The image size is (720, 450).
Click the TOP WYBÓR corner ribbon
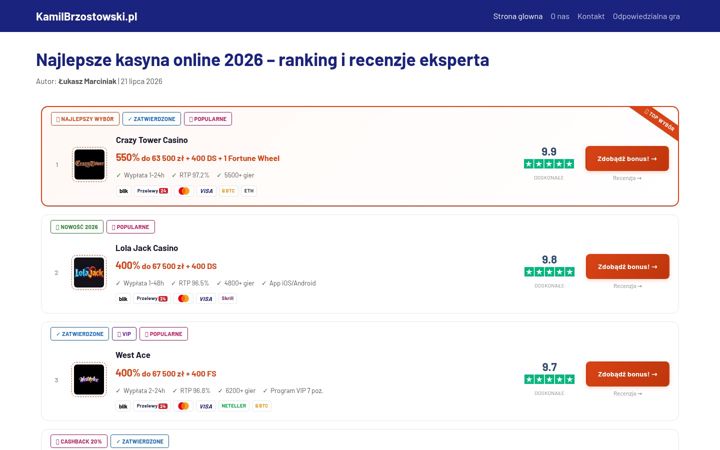pos(658,121)
